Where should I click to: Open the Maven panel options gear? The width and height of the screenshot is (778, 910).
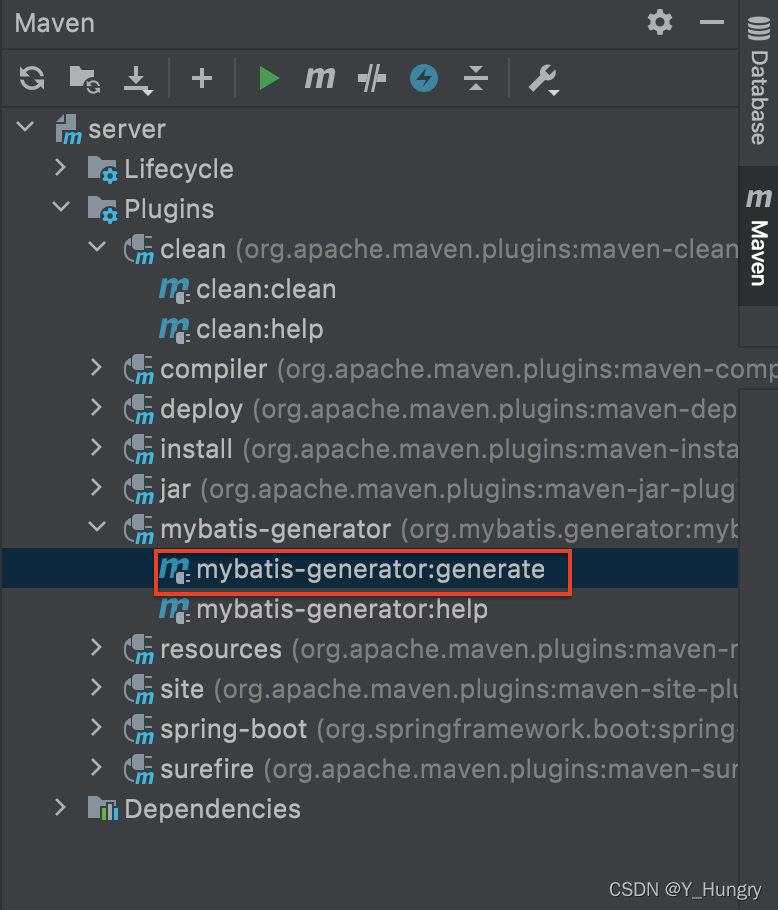pos(659,22)
